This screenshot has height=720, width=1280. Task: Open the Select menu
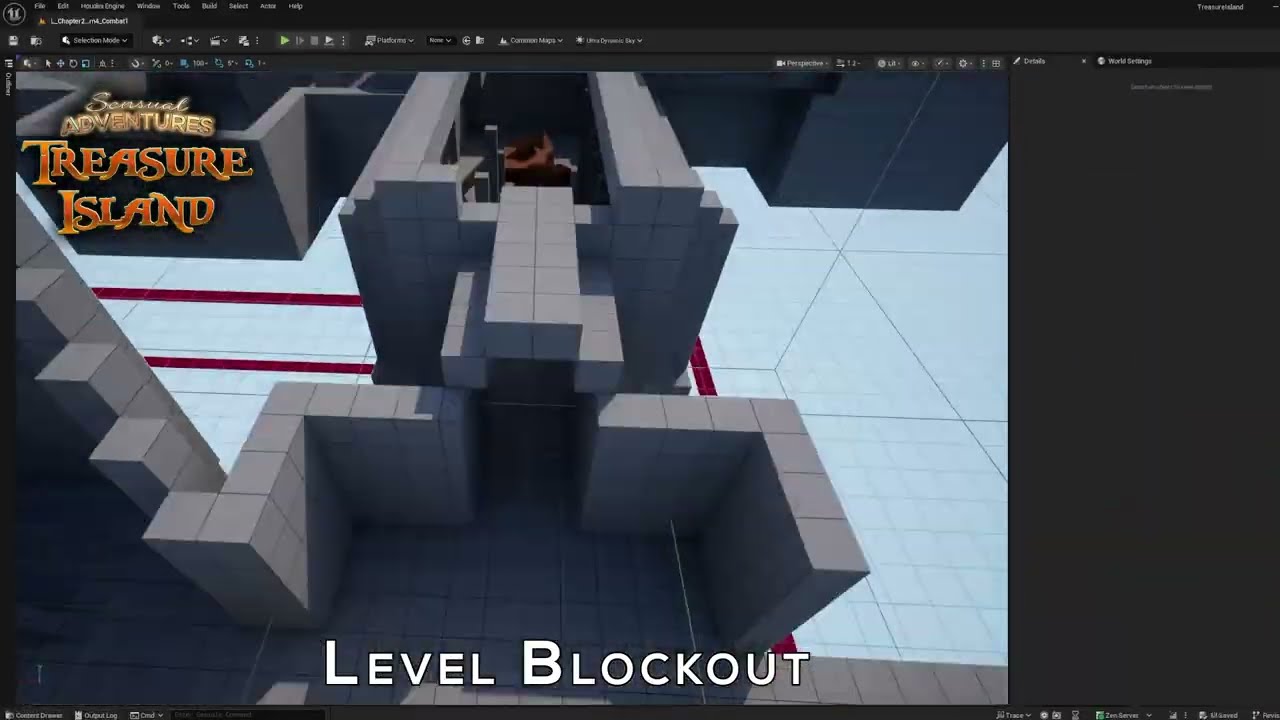tap(238, 6)
